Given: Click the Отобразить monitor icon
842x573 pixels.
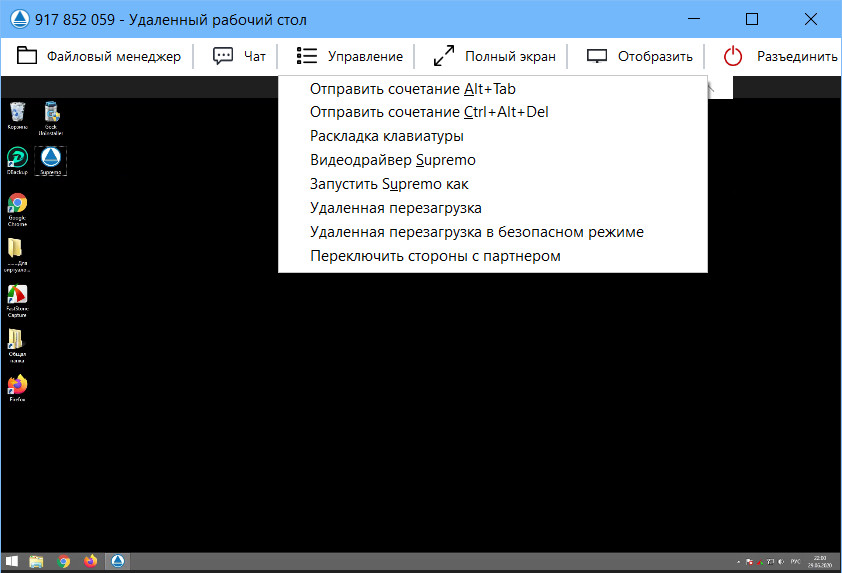Looking at the screenshot, I should pos(597,56).
